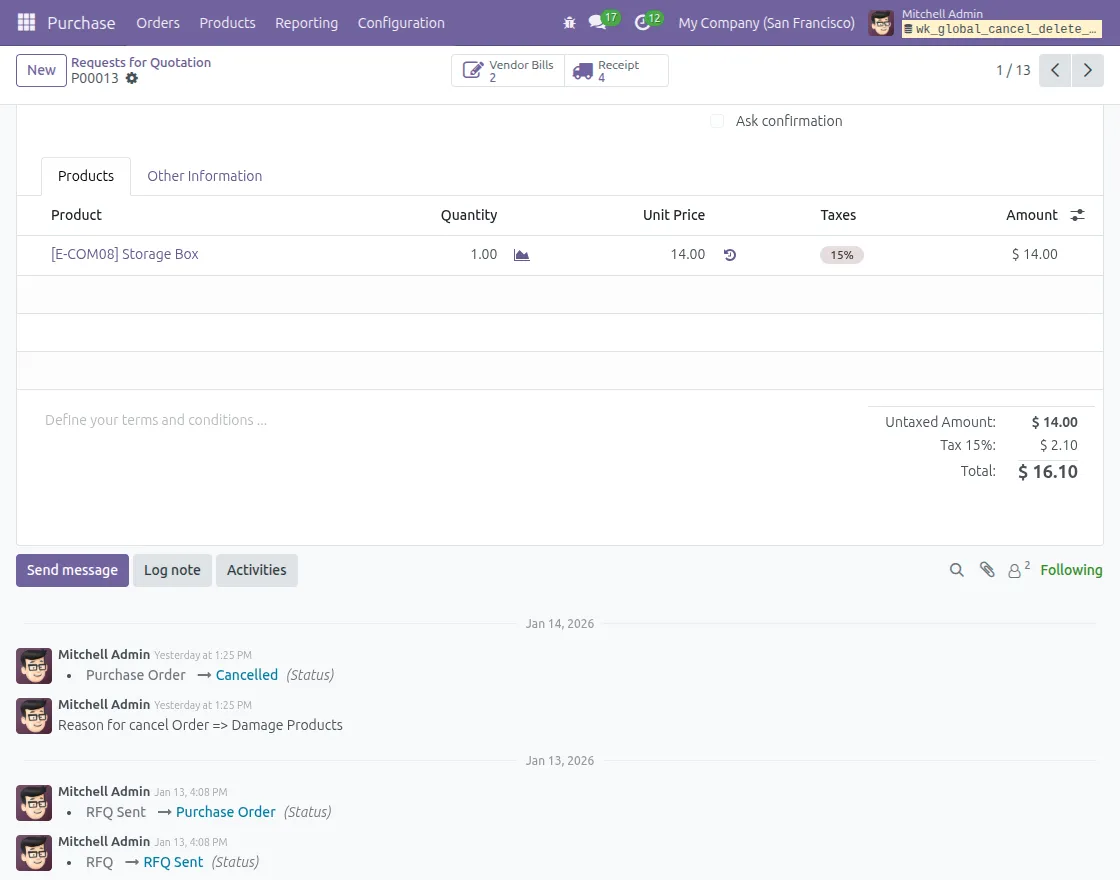Toggle the Following subscription button
Viewport: 1120px width, 880px height.
[1071, 570]
